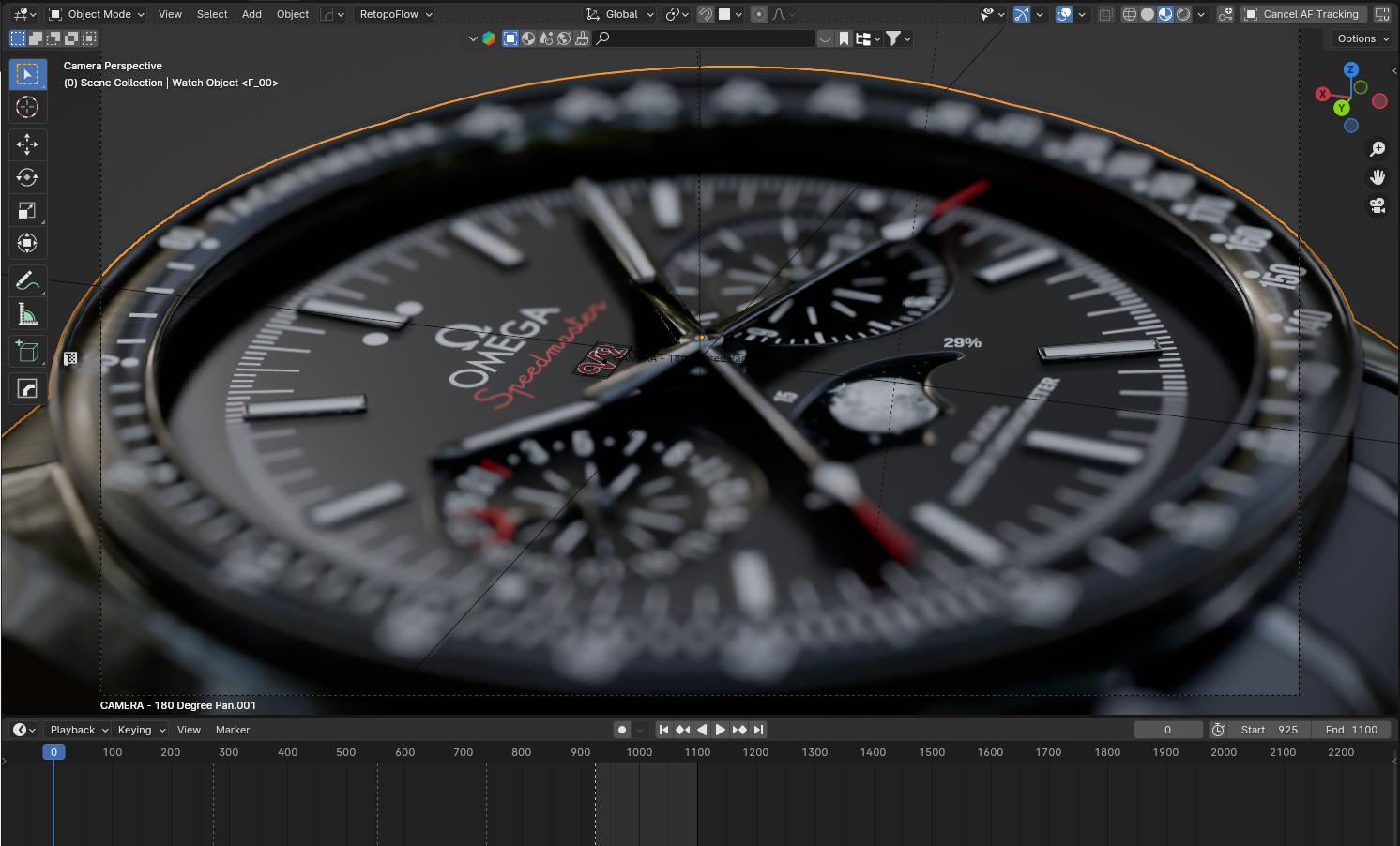The height and width of the screenshot is (846, 1400).
Task: Click the screen icon at header far right
Action: [x=1382, y=14]
